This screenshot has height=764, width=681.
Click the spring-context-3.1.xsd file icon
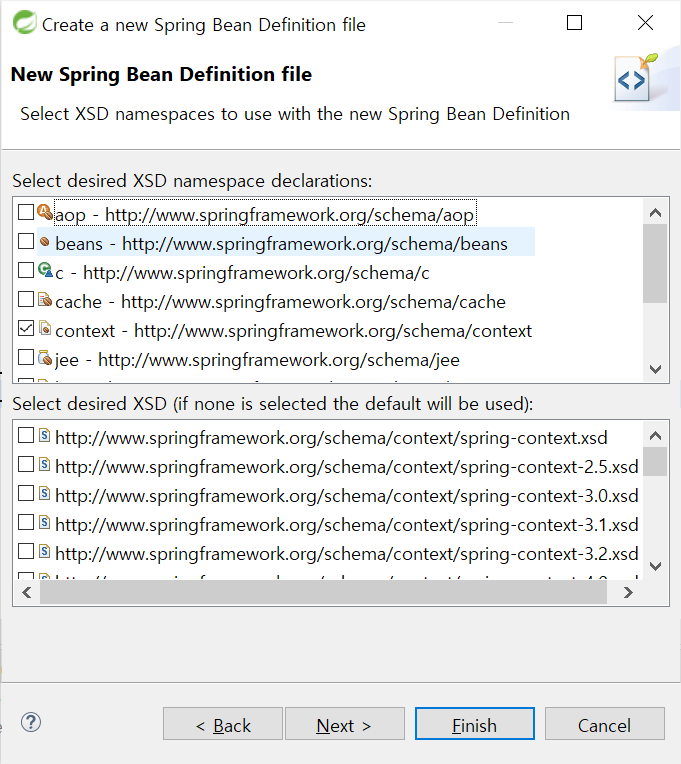tap(45, 522)
